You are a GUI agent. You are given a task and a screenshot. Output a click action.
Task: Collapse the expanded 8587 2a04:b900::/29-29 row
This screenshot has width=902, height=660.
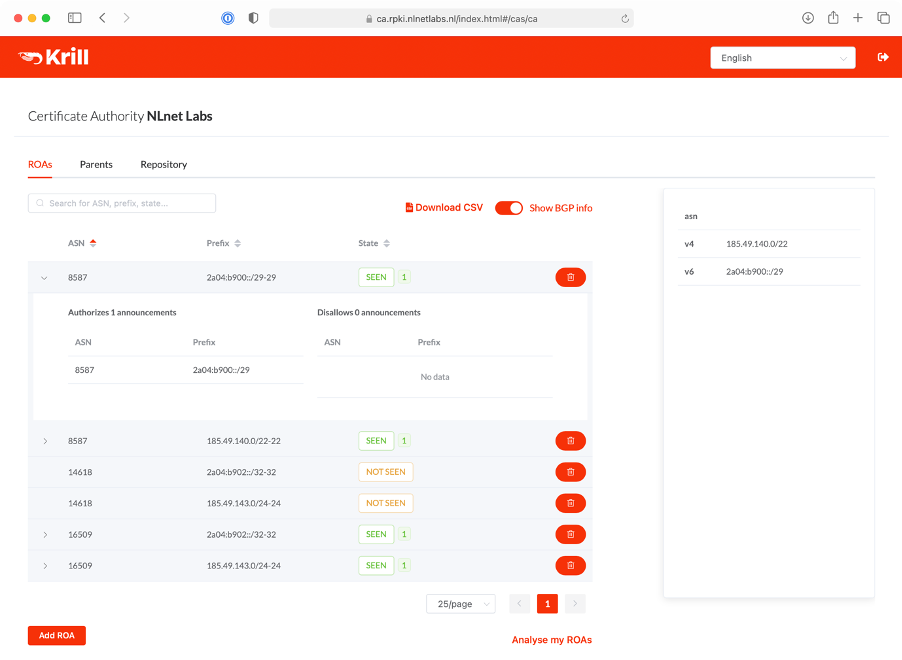pos(44,278)
